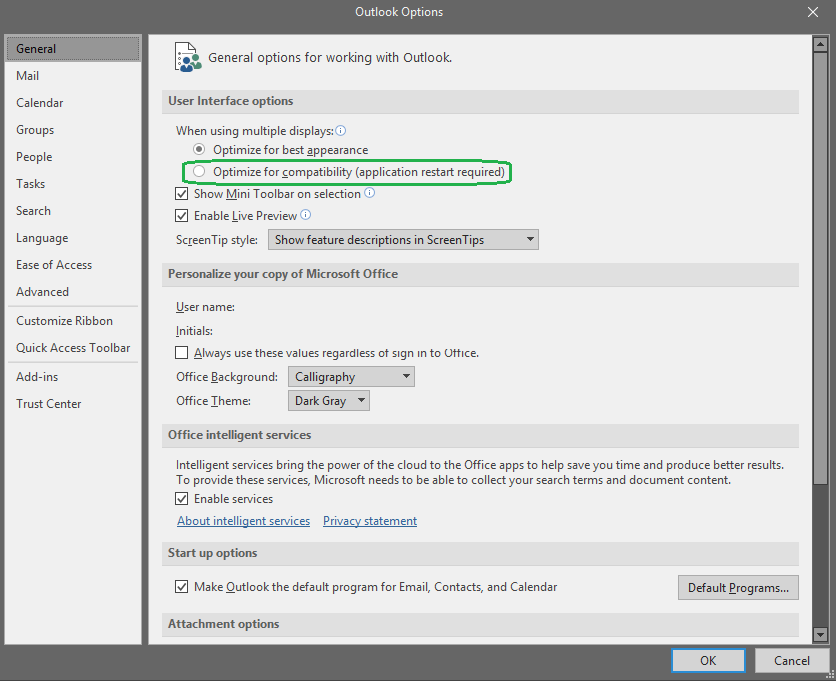Toggle Enable Live Preview checkbox
This screenshot has height=681, width=836.
tap(181, 215)
